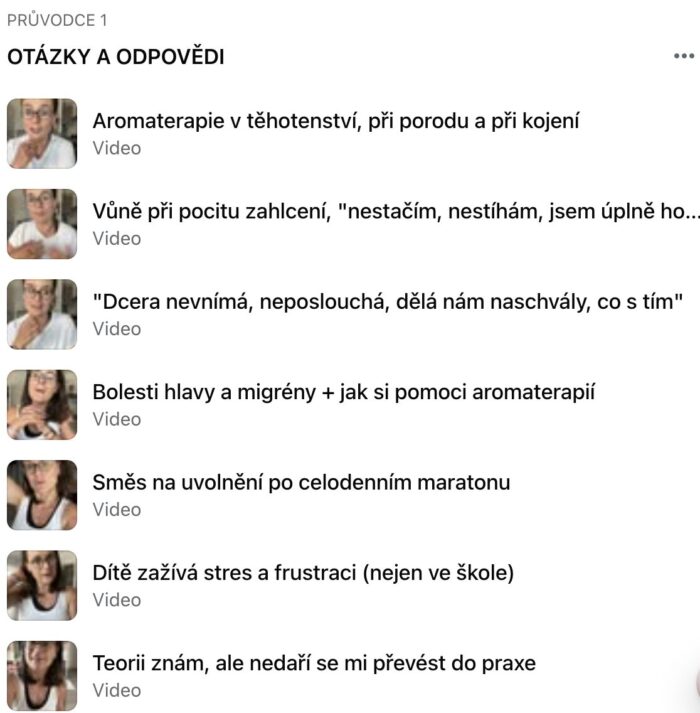Open Směs na uvolnění po celodenním maratonu
This screenshot has height=713, width=700.
click(301, 482)
